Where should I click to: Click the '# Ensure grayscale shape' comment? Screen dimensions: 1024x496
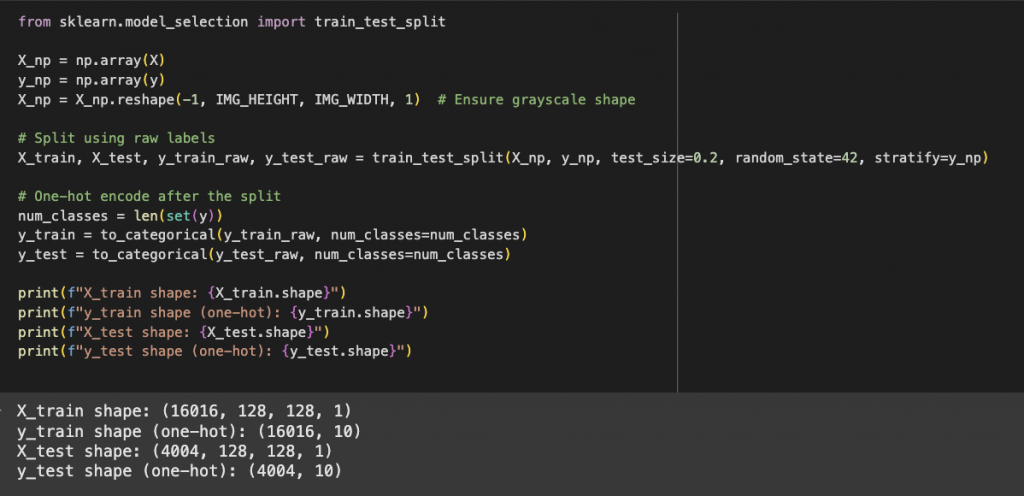tap(536, 100)
